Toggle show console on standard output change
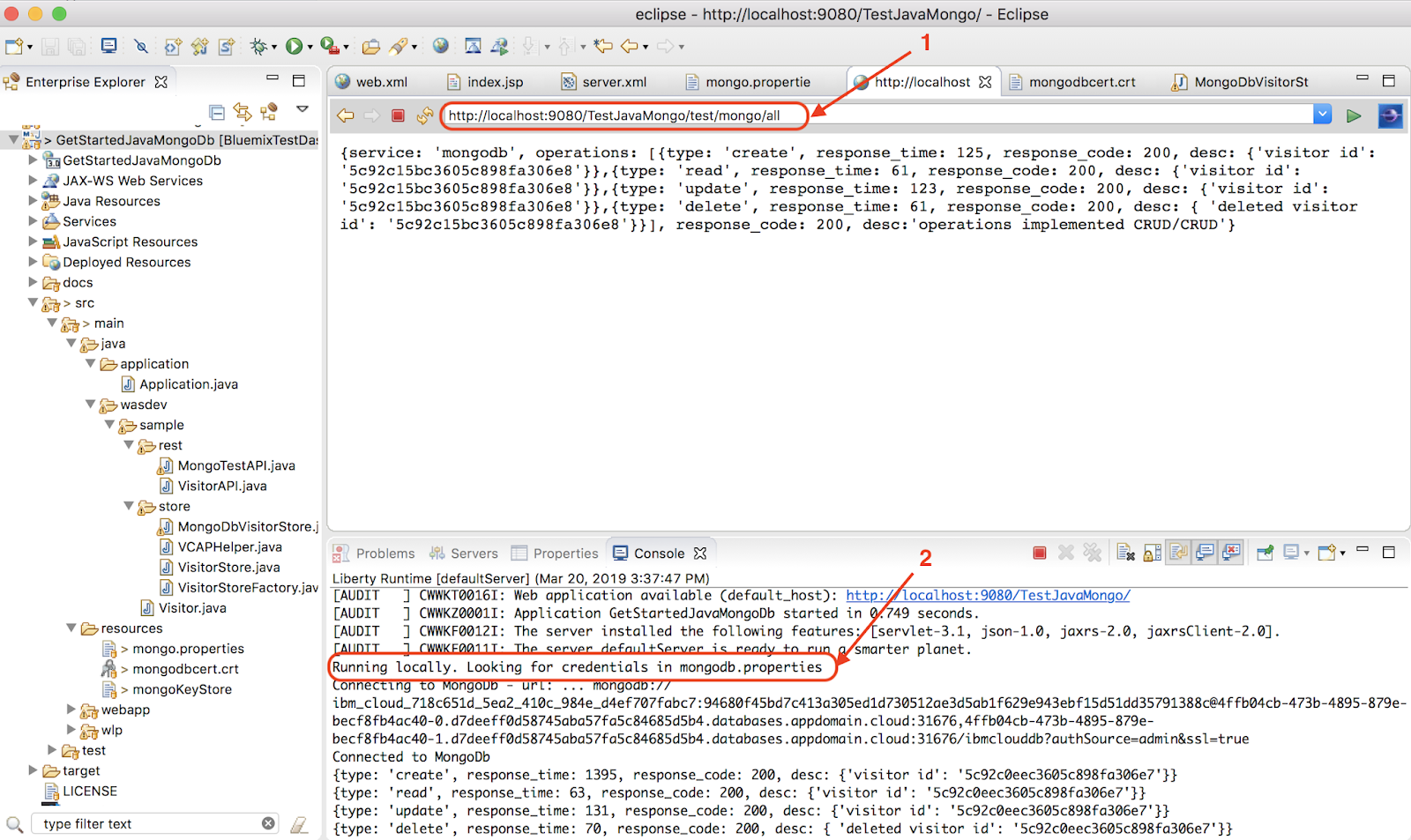Image resolution: width=1411 pixels, height=840 pixels. [x=1205, y=553]
